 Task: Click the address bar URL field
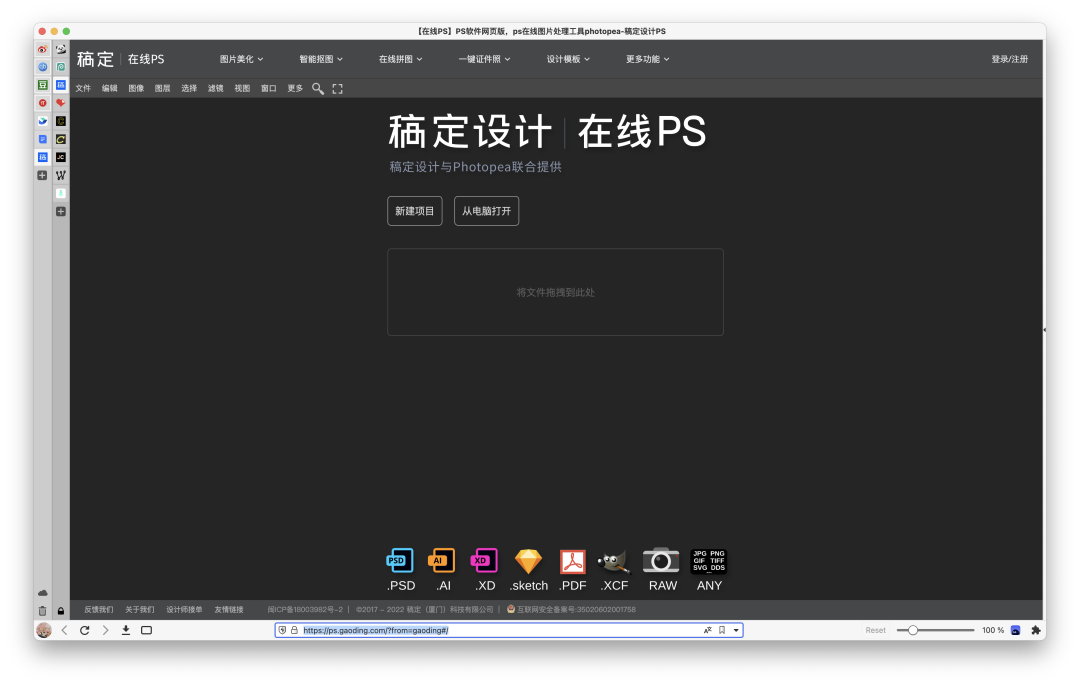pos(508,630)
